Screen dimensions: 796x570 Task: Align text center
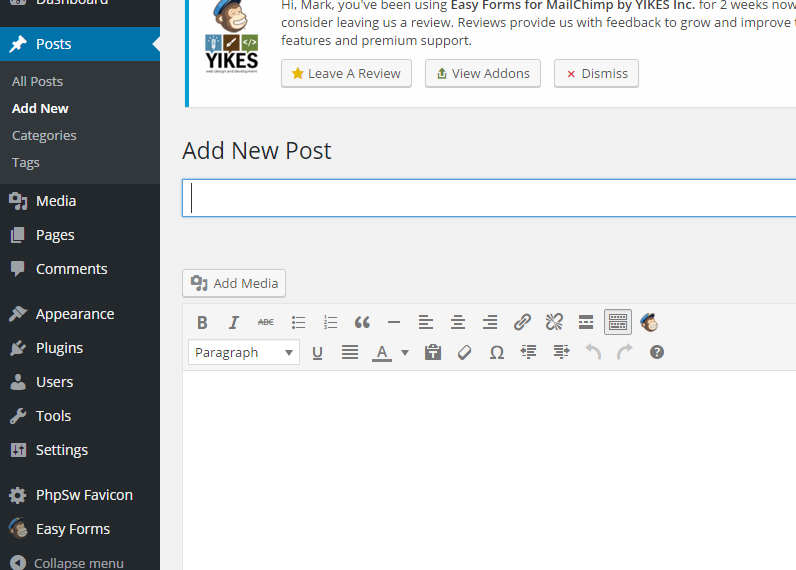coord(458,322)
